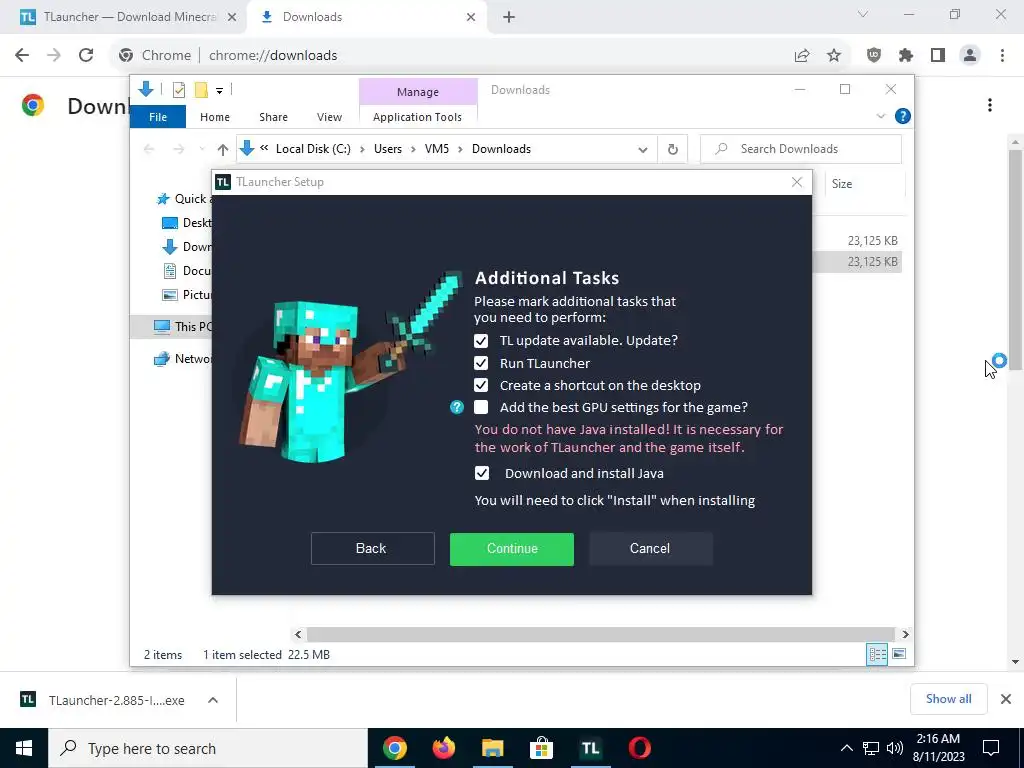Screen dimensions: 1024x768
Task: Click the Back button in TLauncher Setup
Action: [372, 549]
